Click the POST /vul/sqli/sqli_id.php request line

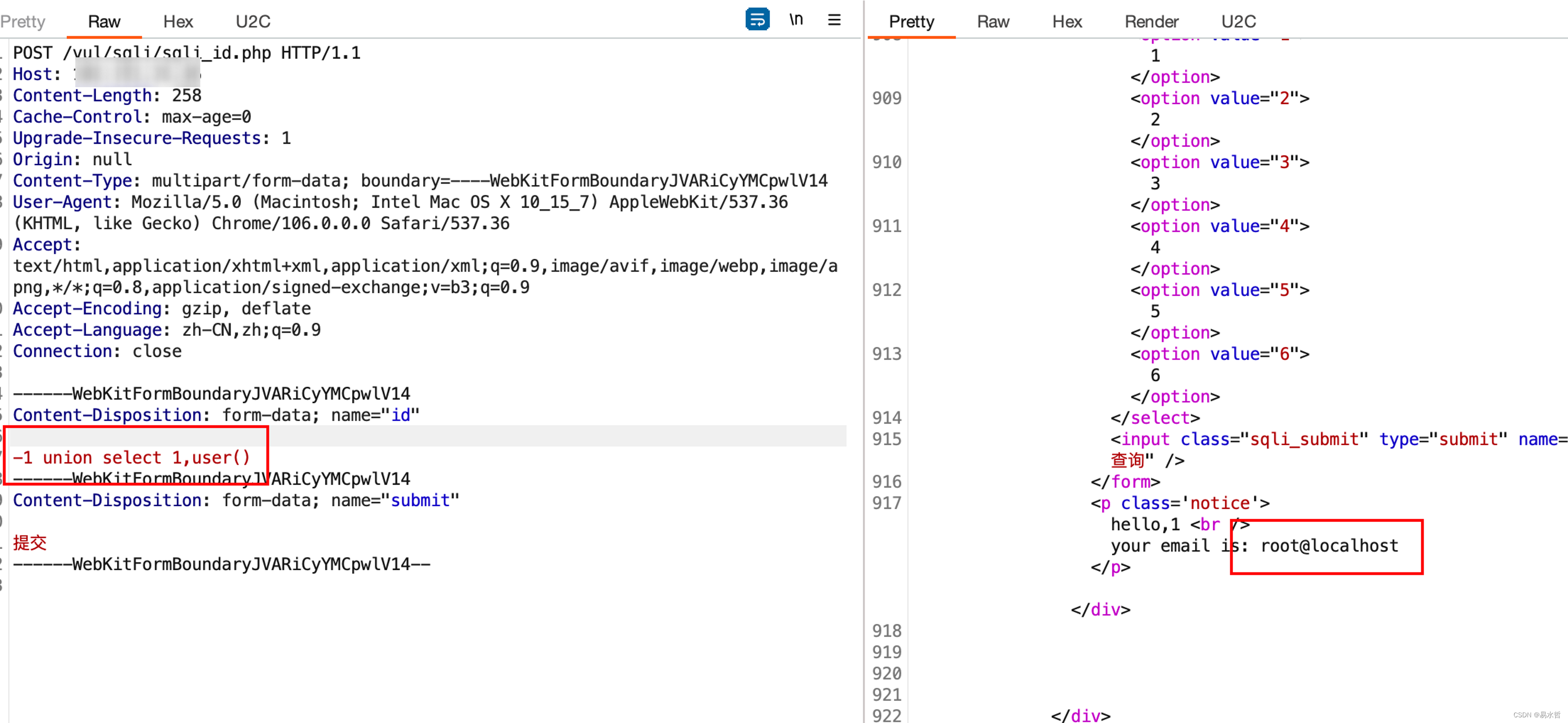[x=187, y=53]
